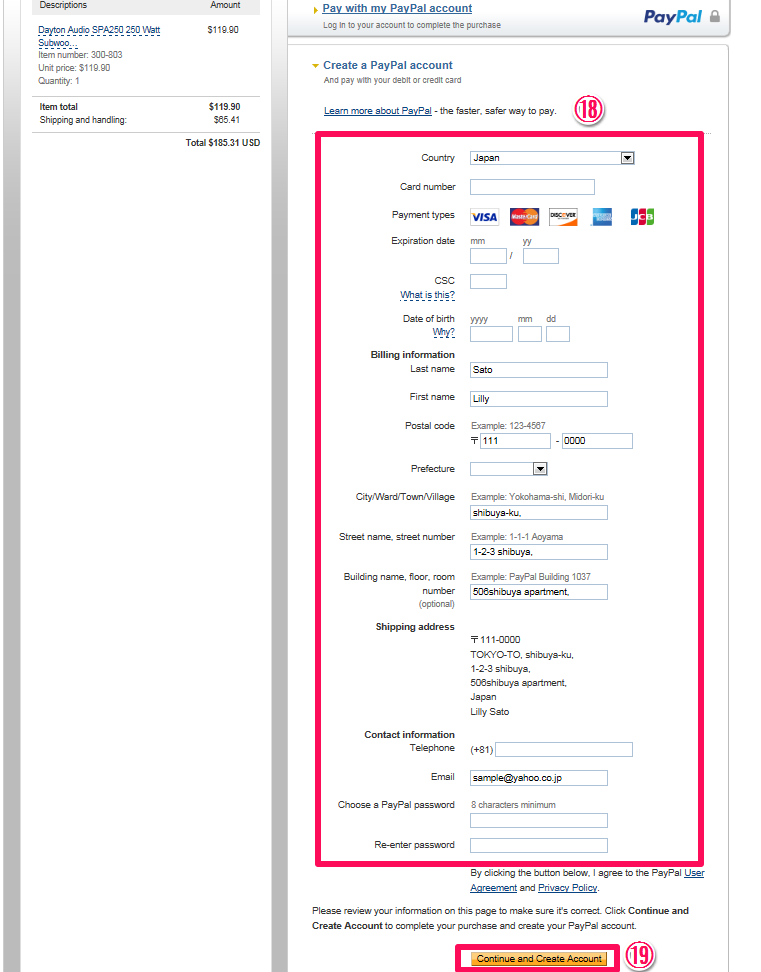Open the Privacy Policy link

tap(567, 888)
